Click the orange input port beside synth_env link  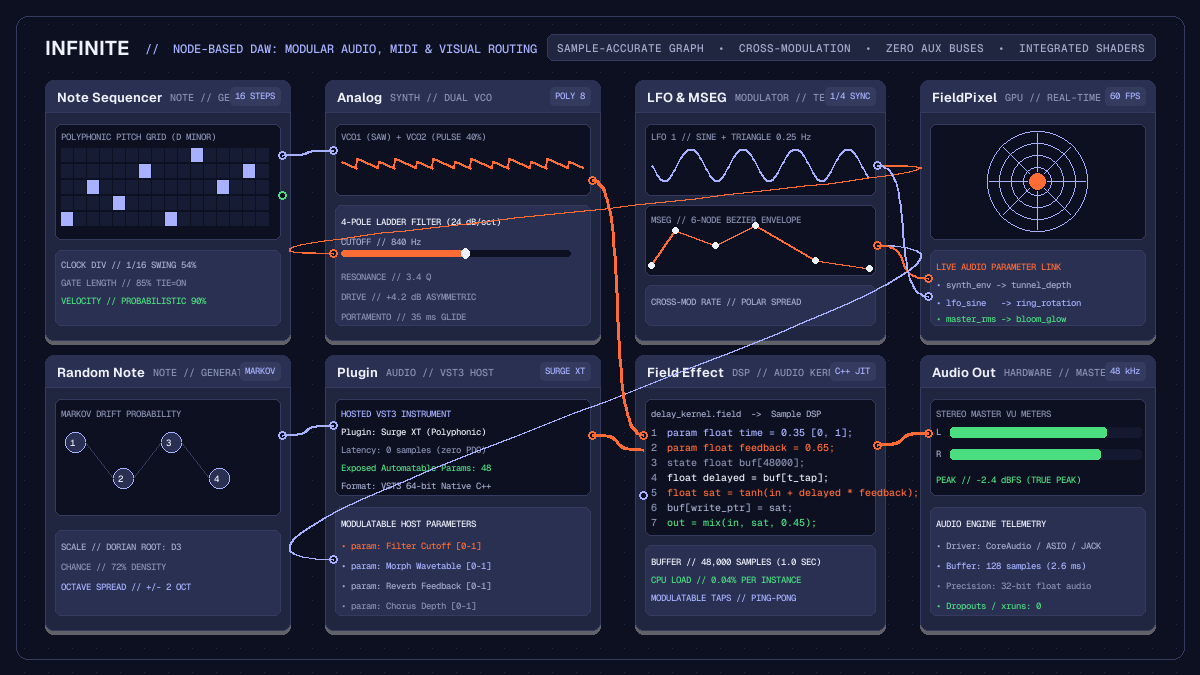929,278
